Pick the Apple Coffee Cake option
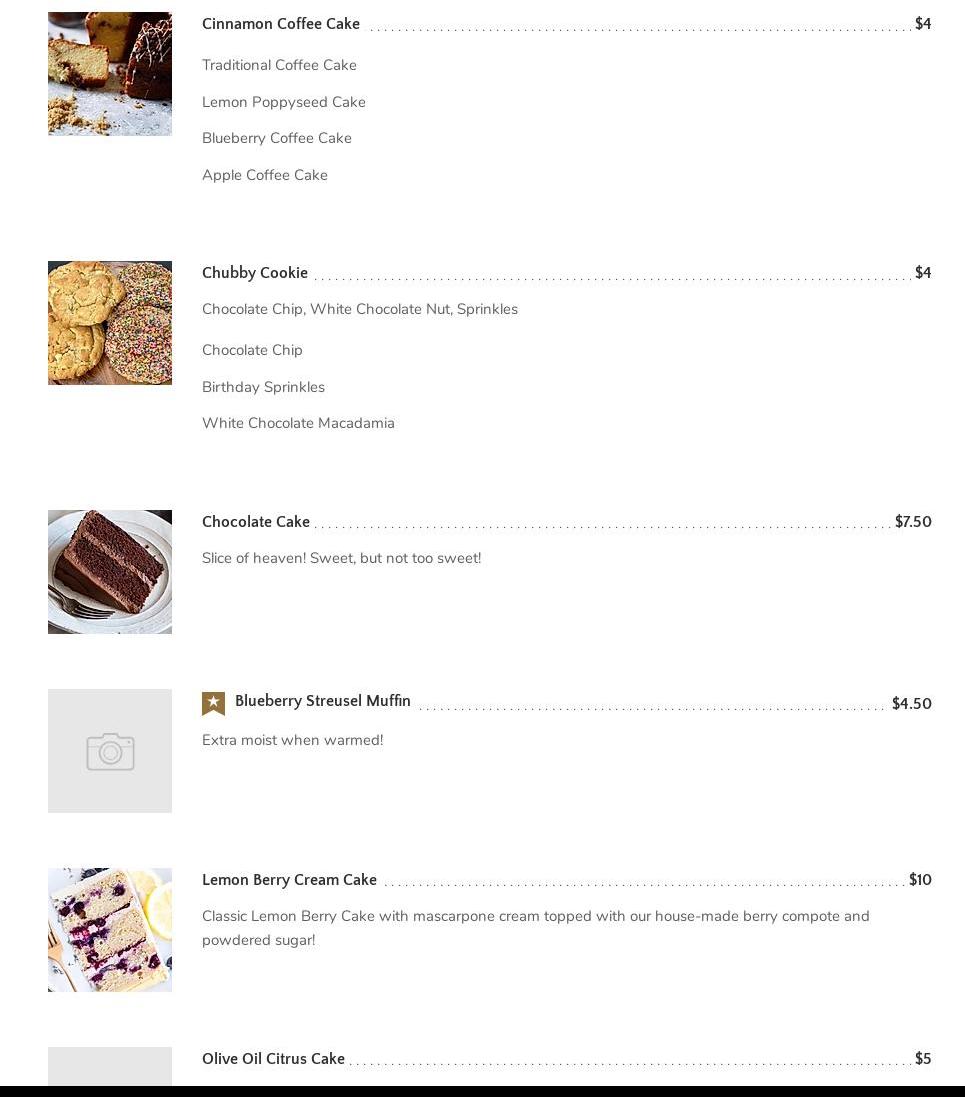Image resolution: width=965 pixels, height=1097 pixels. (265, 175)
